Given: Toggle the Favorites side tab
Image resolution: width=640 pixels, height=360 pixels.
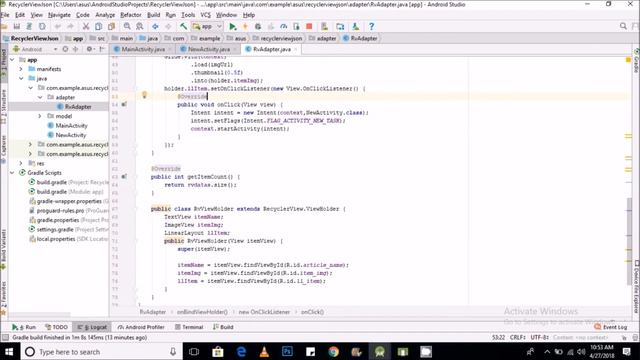Looking at the screenshot, I should 4,297.
